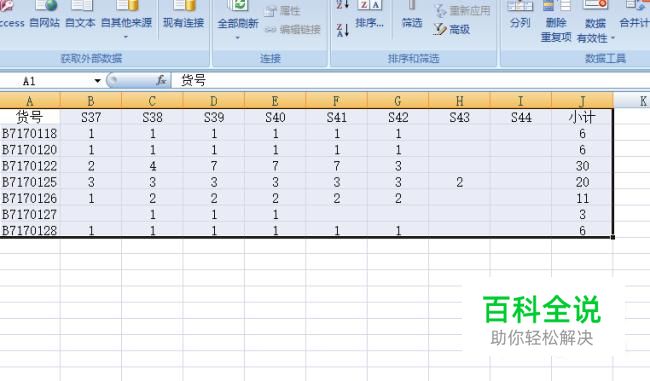
Task: Select column A header
Action: coord(29,101)
